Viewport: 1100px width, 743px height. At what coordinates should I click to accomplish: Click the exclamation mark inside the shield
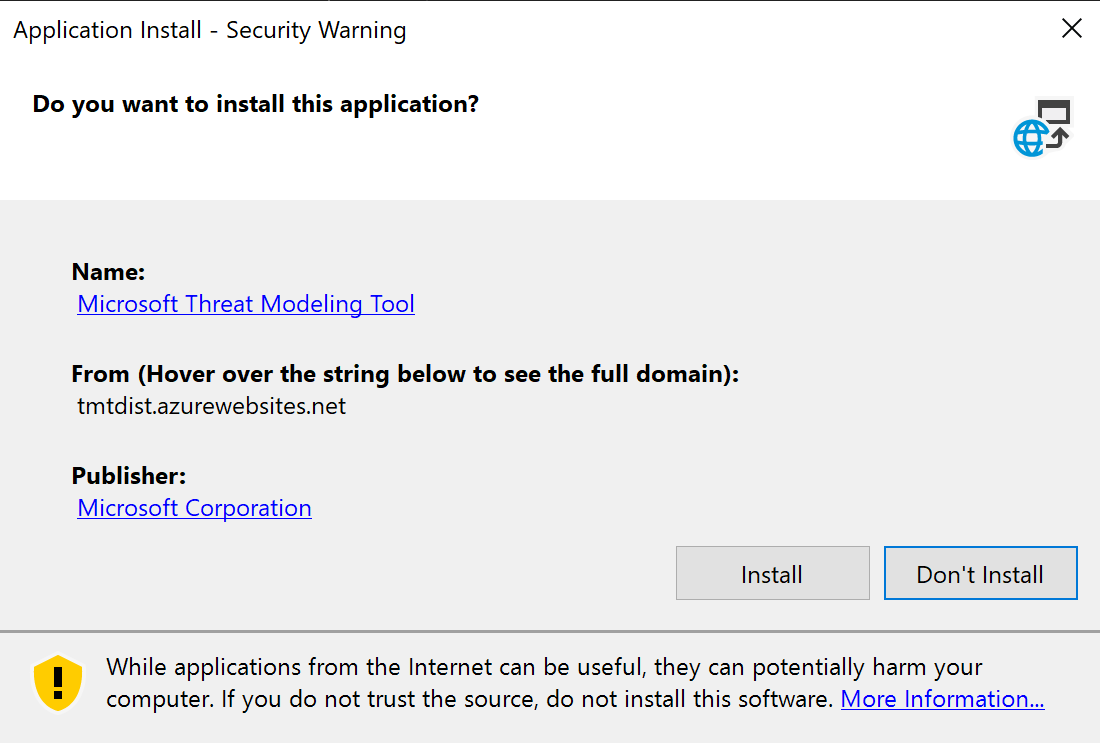(x=58, y=680)
